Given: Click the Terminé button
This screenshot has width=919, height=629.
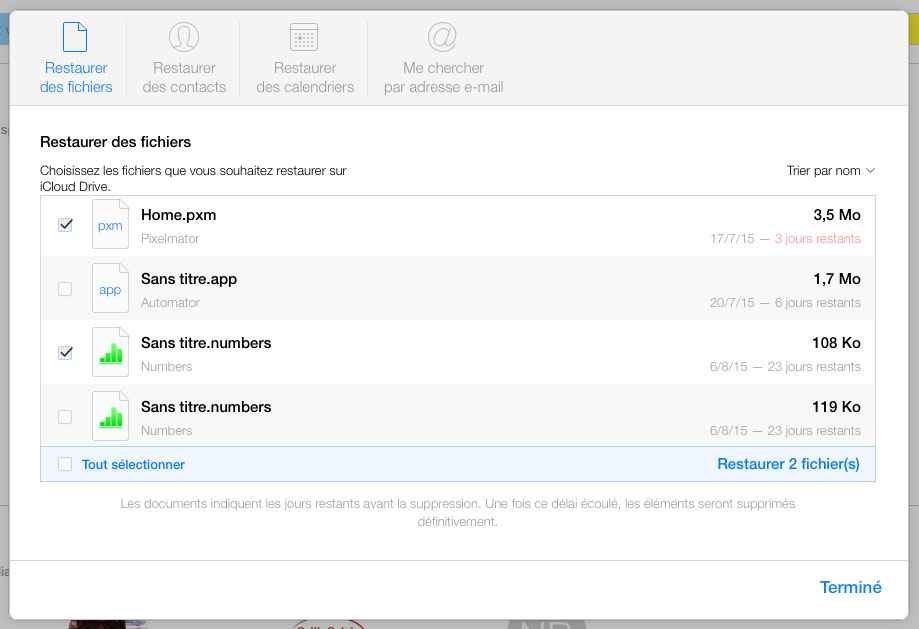Looking at the screenshot, I should point(850,587).
